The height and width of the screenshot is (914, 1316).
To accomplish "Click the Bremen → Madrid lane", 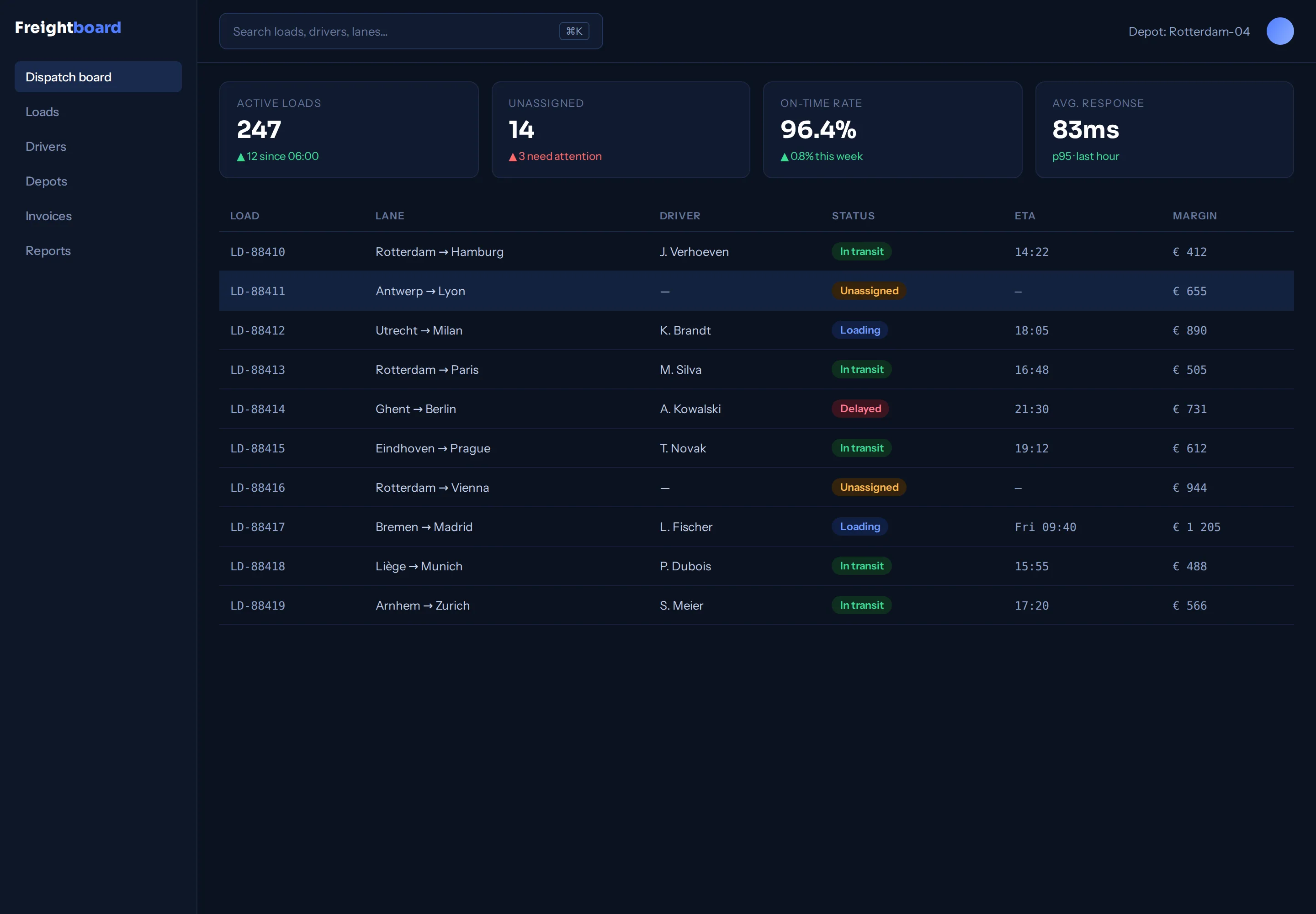I will (424, 527).
